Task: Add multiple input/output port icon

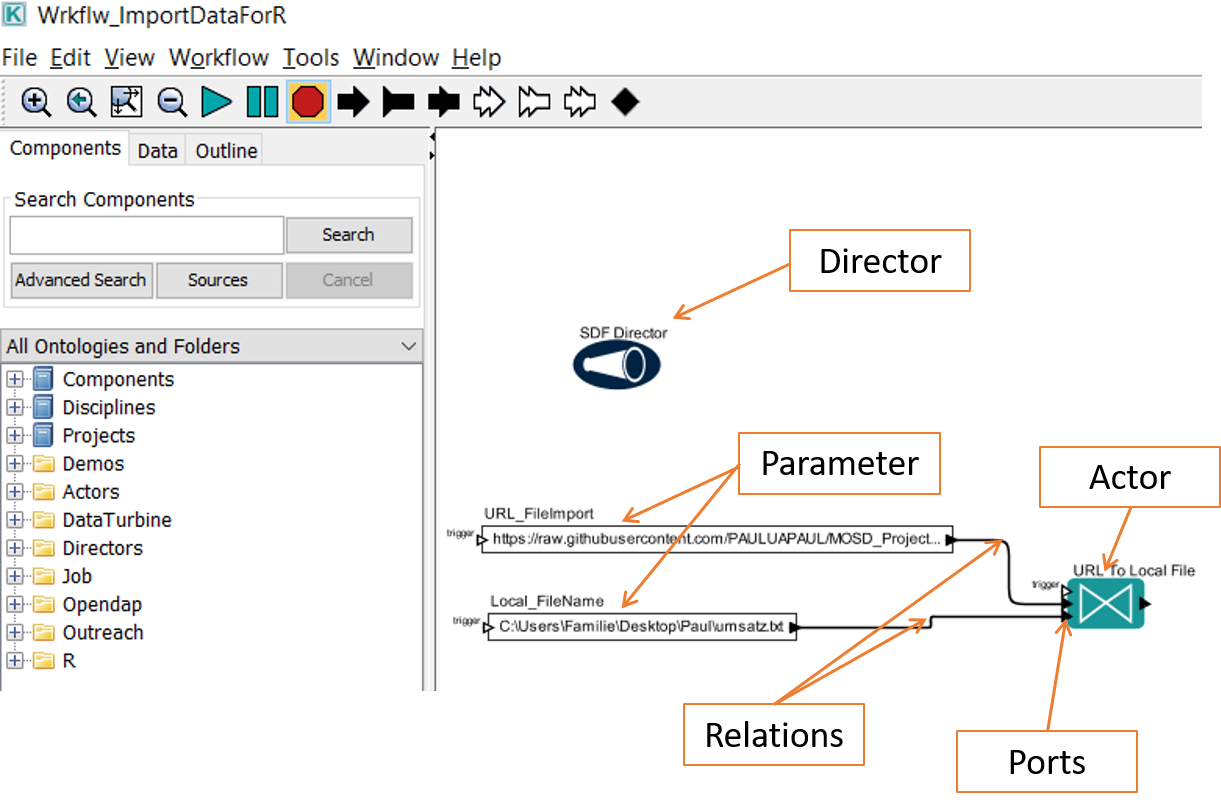Action: [580, 102]
